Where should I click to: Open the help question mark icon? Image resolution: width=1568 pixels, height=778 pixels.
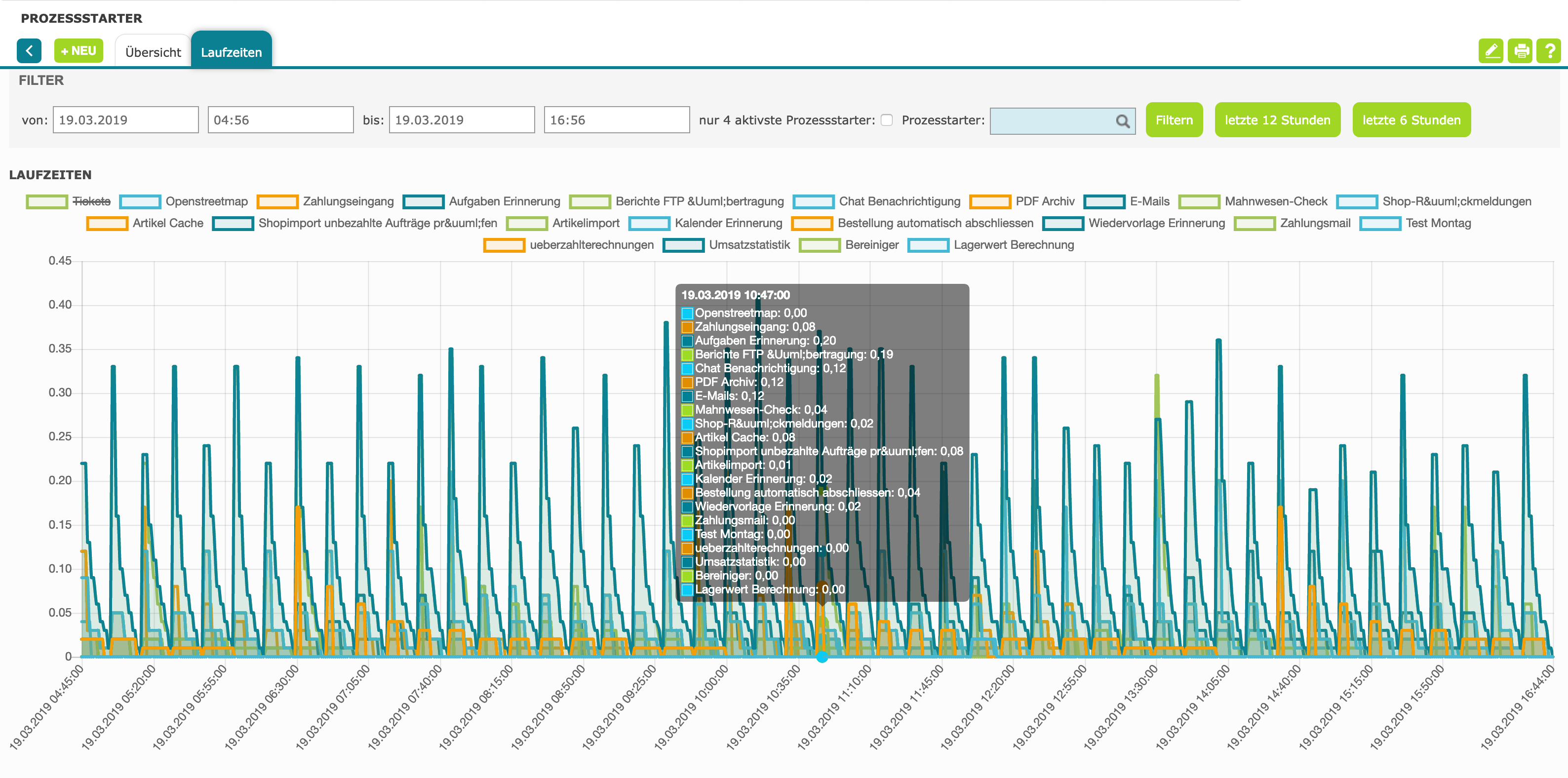coord(1549,51)
